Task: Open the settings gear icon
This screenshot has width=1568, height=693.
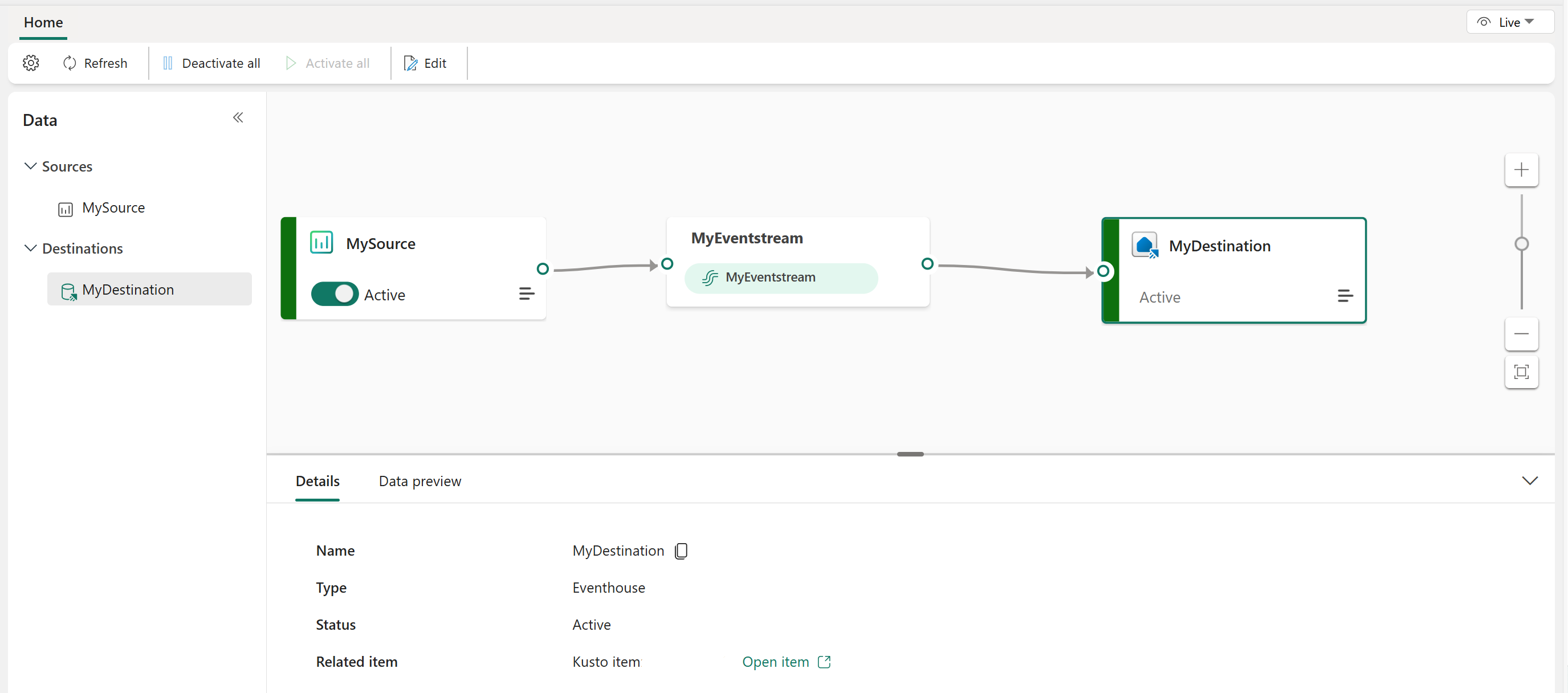Action: (31, 63)
